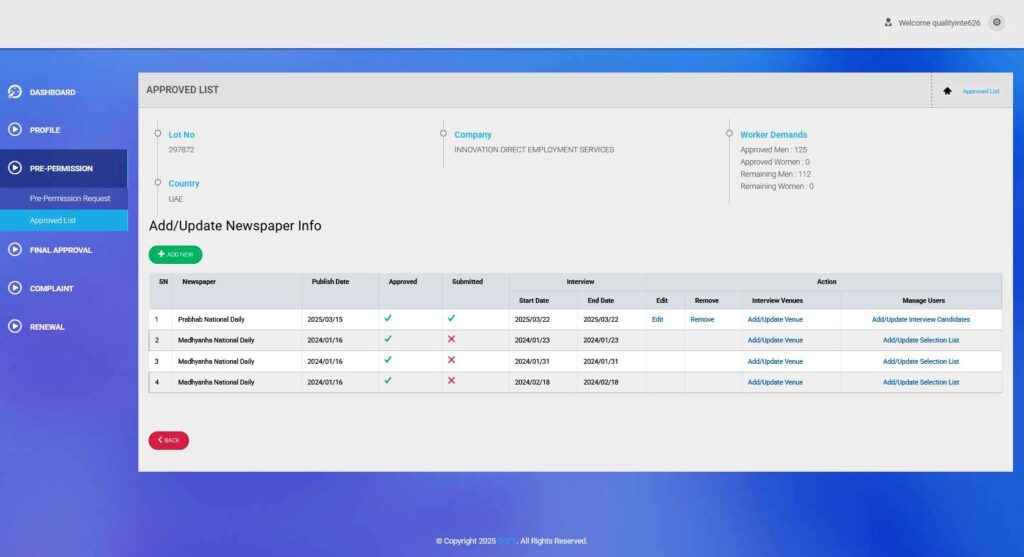
Task: Click the Approved List breadcrumb link
Action: tap(980, 91)
